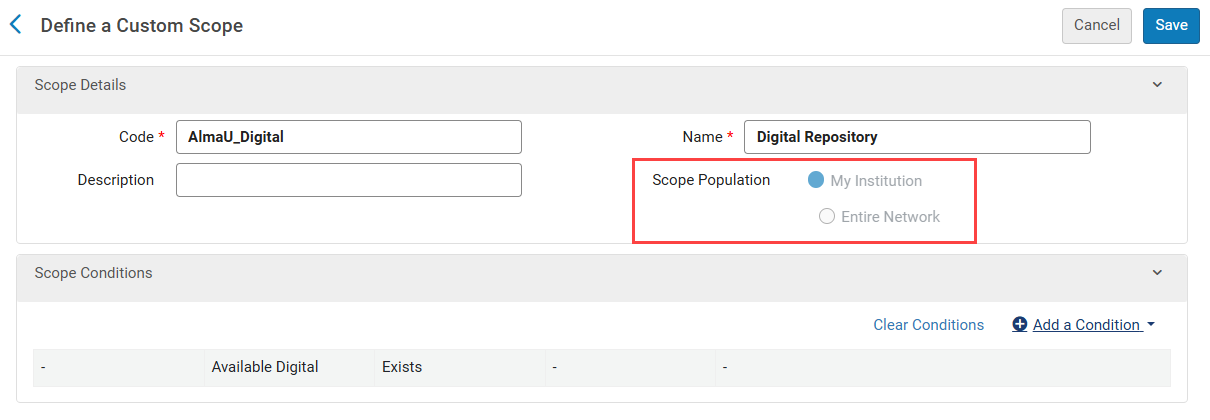1210x420 pixels.
Task: Focus the Description input field
Action: (x=349, y=180)
